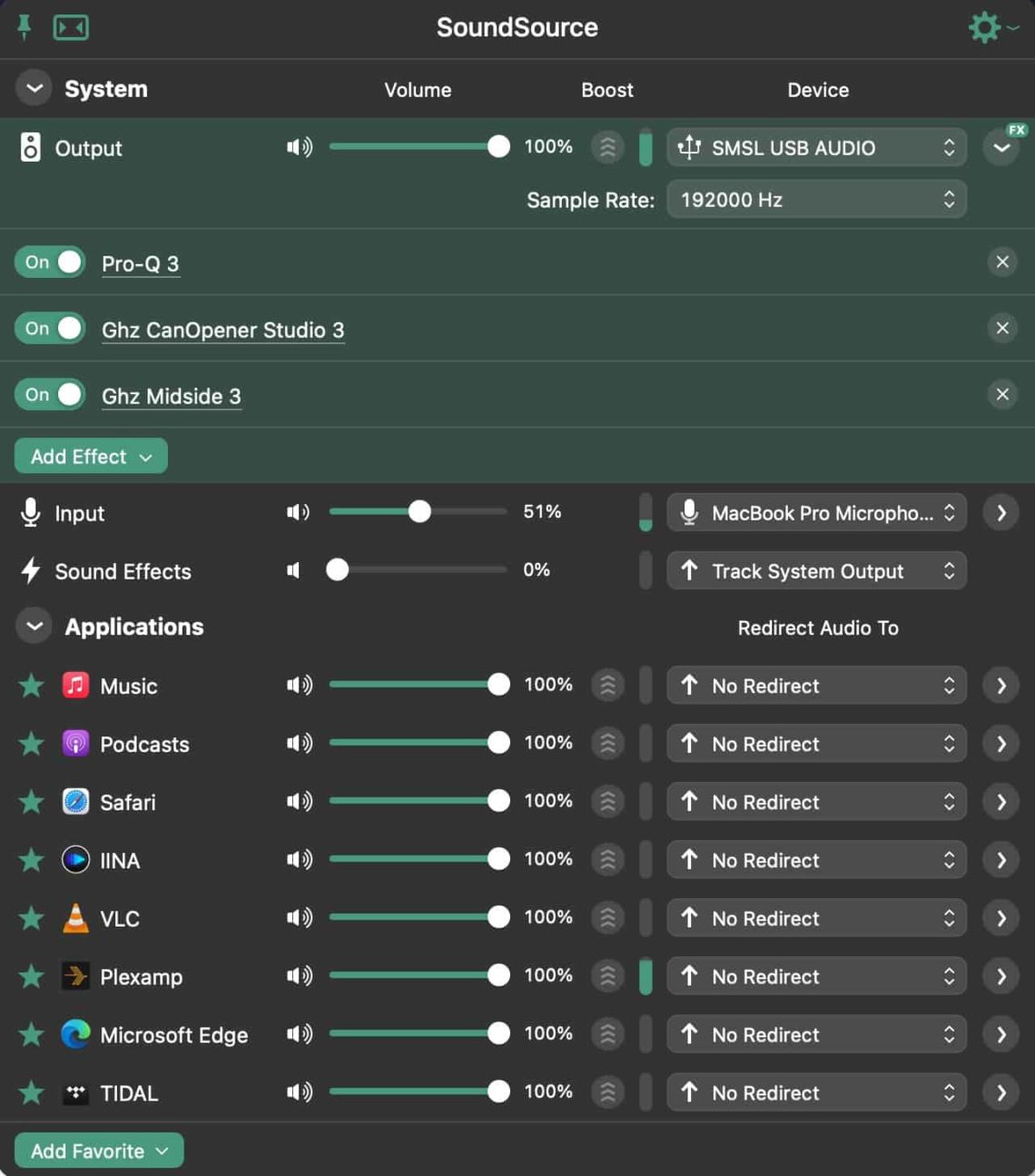1035x1176 pixels.
Task: Click the Podcasts app icon
Action: [75, 744]
